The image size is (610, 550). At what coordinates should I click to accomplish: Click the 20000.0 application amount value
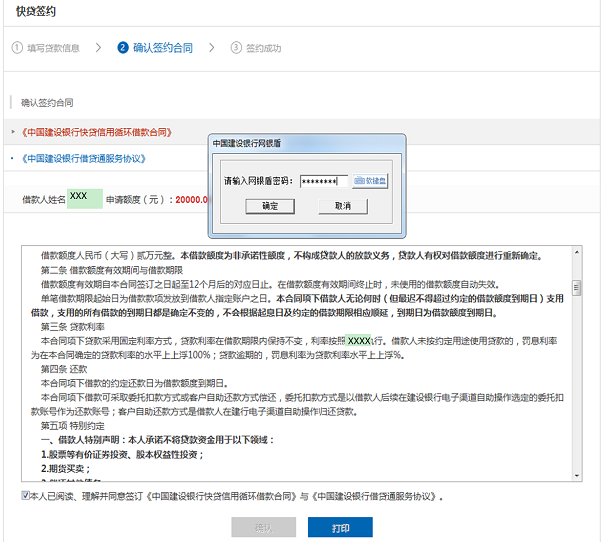pos(192,200)
